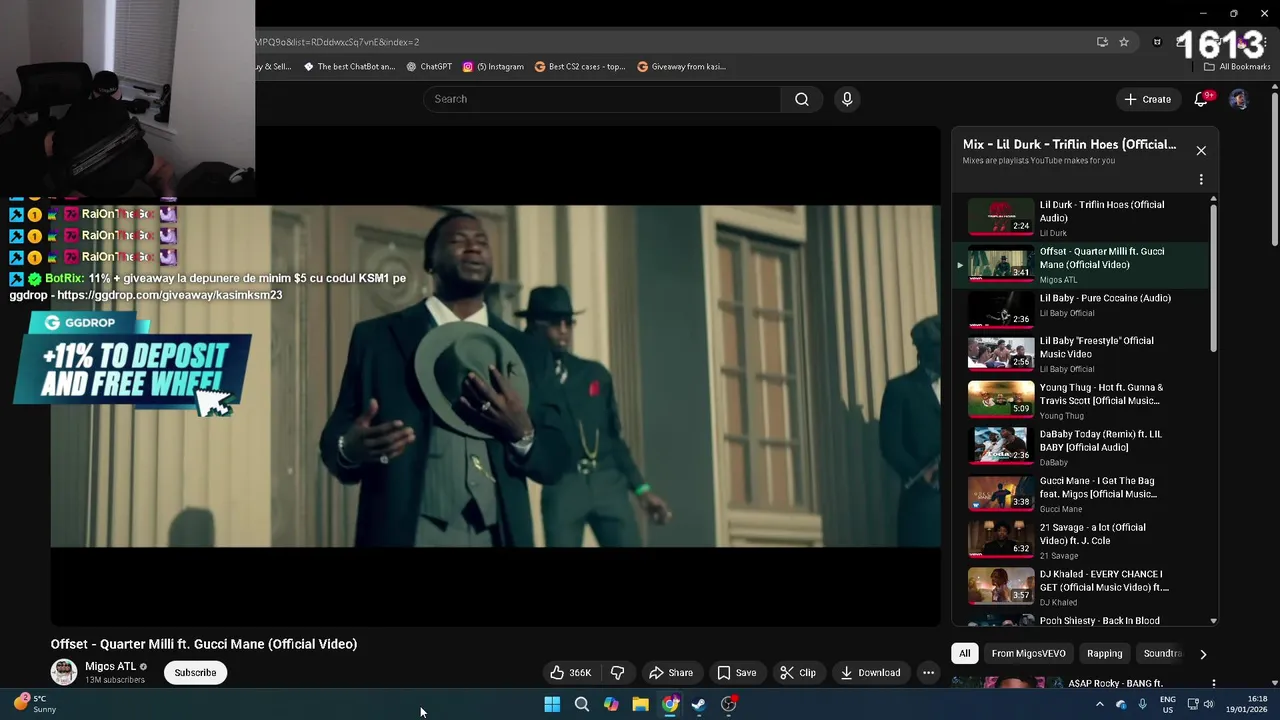
Task: Launch Copilot from the taskbar
Action: click(x=611, y=704)
